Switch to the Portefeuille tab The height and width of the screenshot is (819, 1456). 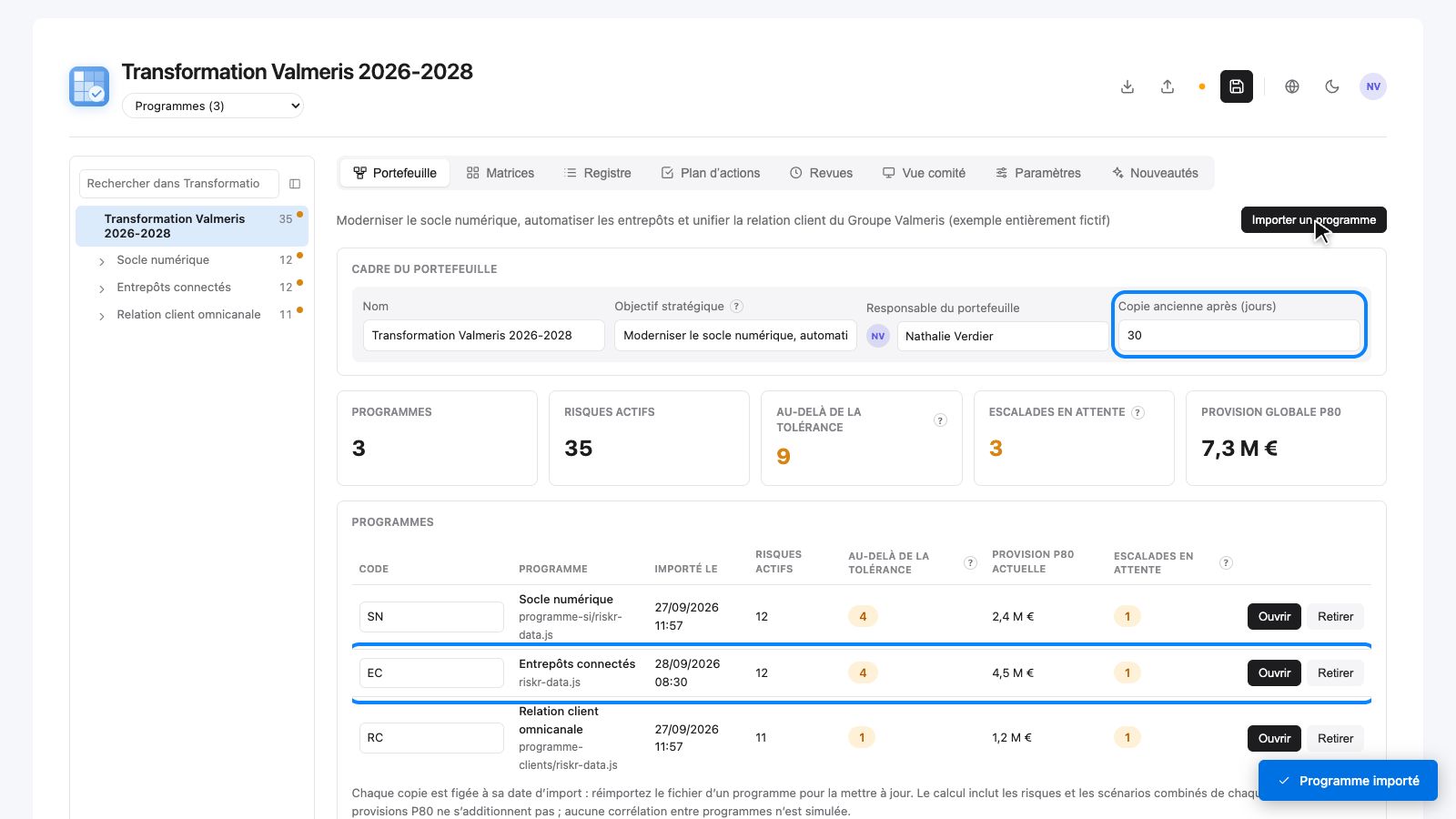395,173
